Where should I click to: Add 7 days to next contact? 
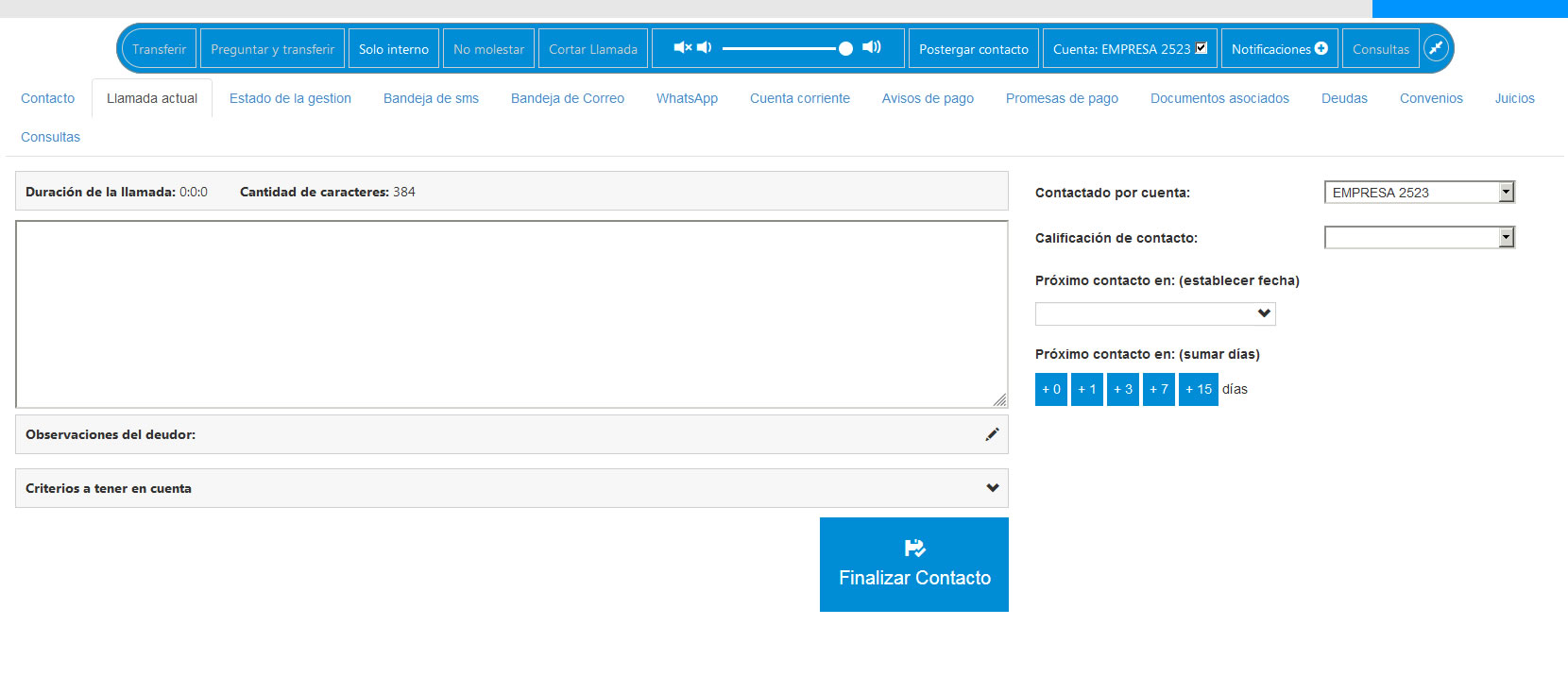[1159, 389]
